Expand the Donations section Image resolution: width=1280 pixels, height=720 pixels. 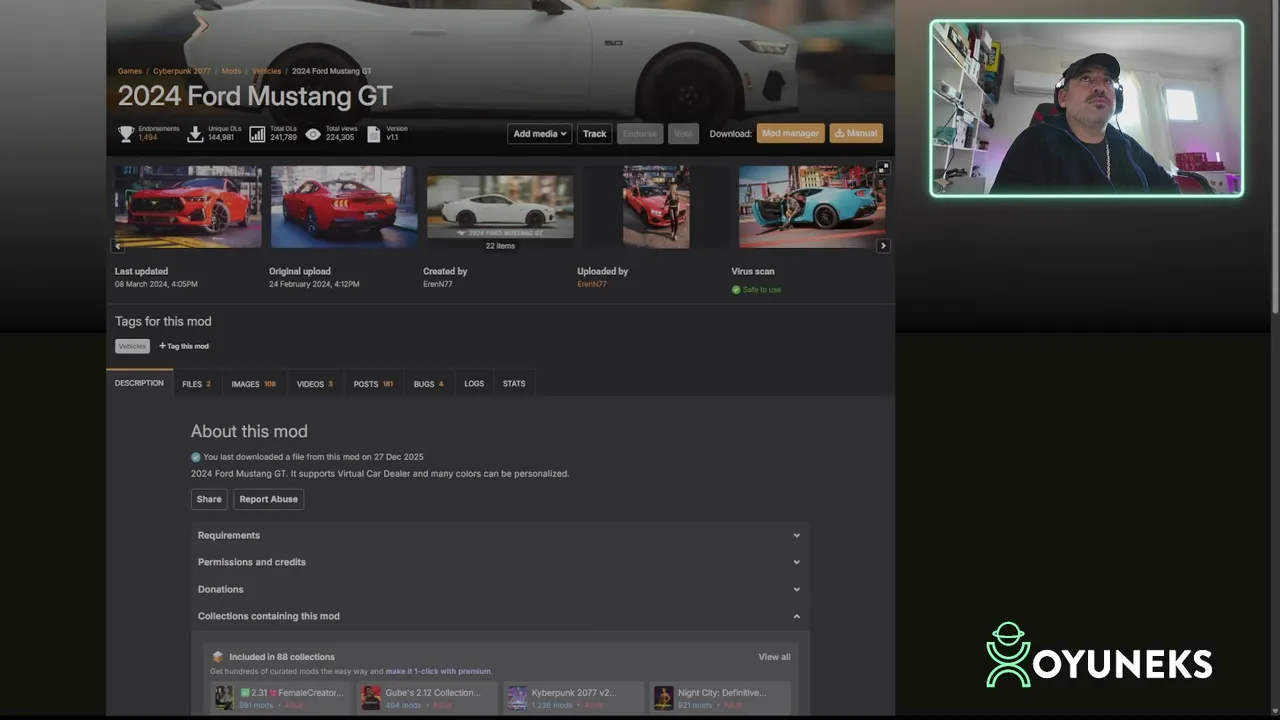pos(500,589)
